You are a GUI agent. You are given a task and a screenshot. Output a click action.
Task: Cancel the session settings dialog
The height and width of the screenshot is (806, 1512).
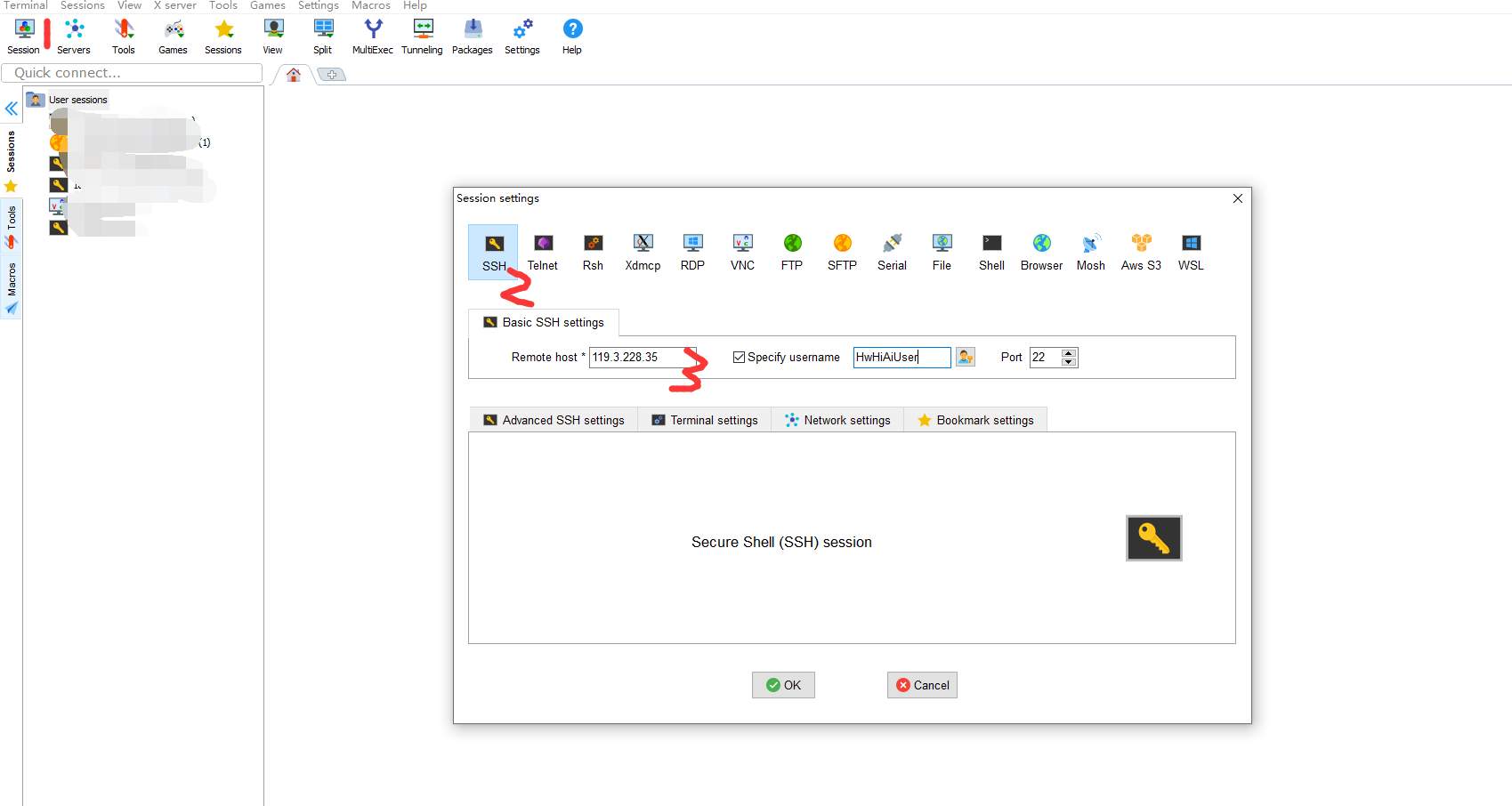(922, 685)
